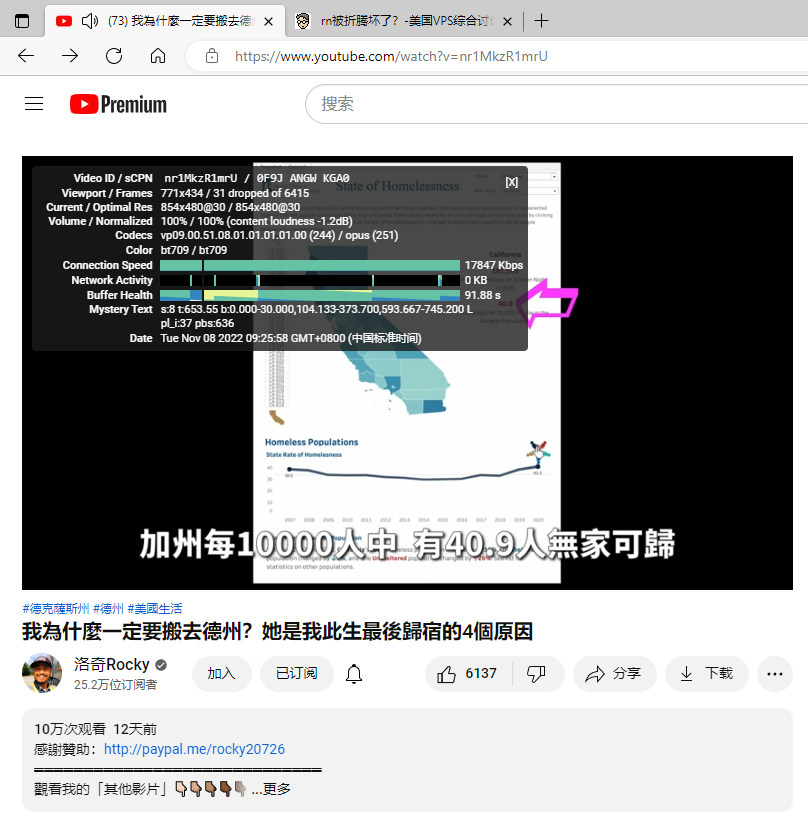The image size is (808, 823).
Task: Open the 洛奇Rocky channel name link
Action: [x=112, y=664]
